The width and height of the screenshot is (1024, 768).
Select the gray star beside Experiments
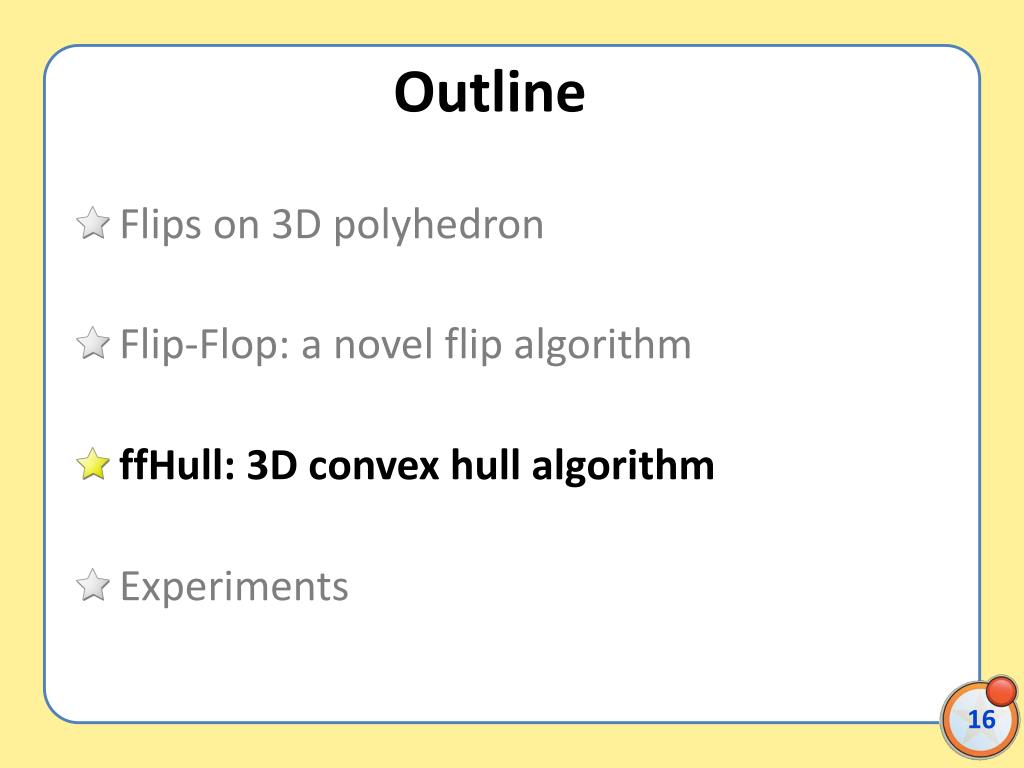(93, 584)
